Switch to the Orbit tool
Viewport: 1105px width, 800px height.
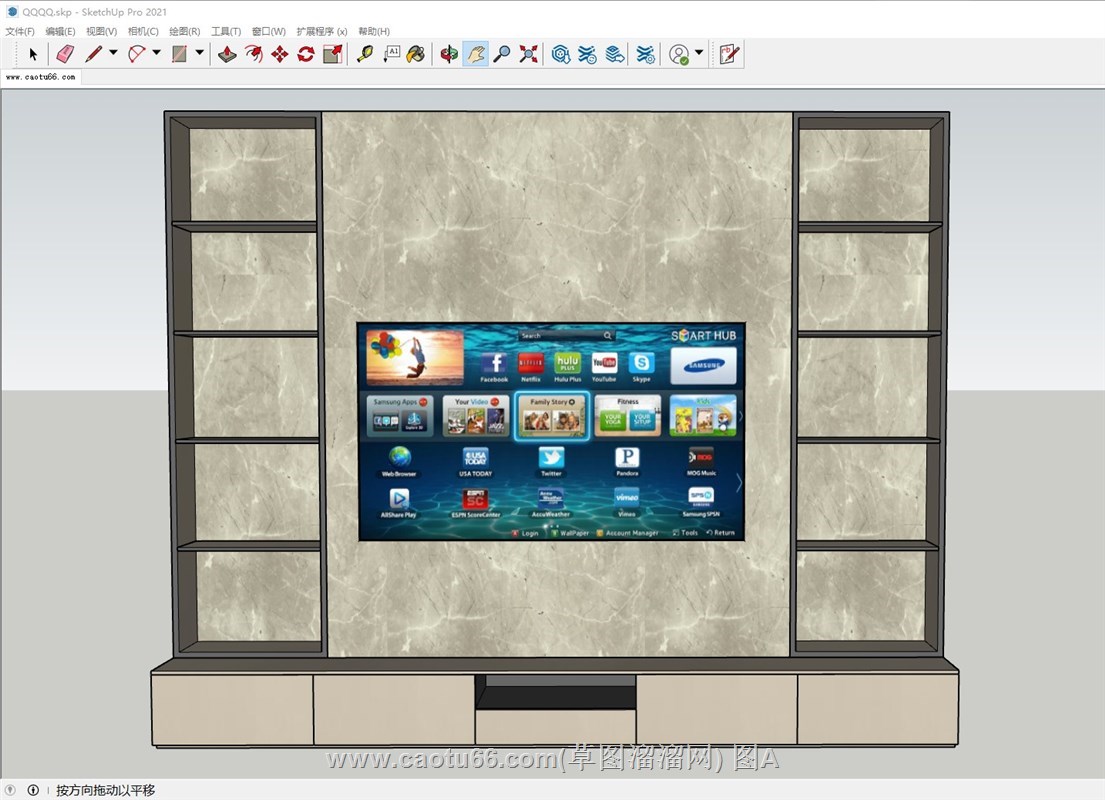pos(450,54)
